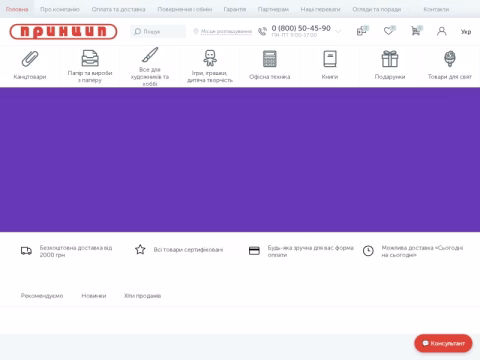
Task: Open the Контакти menu item
Action: click(x=436, y=9)
